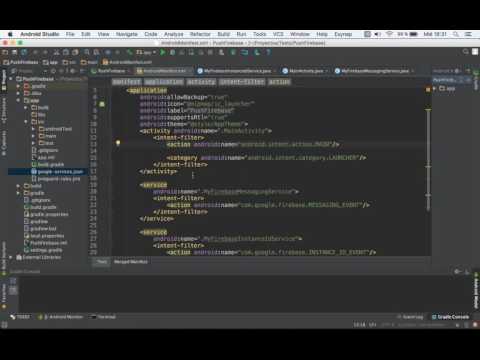Screen dimensions: 480x360
Task: Open the Tools menu
Action: (259, 34)
